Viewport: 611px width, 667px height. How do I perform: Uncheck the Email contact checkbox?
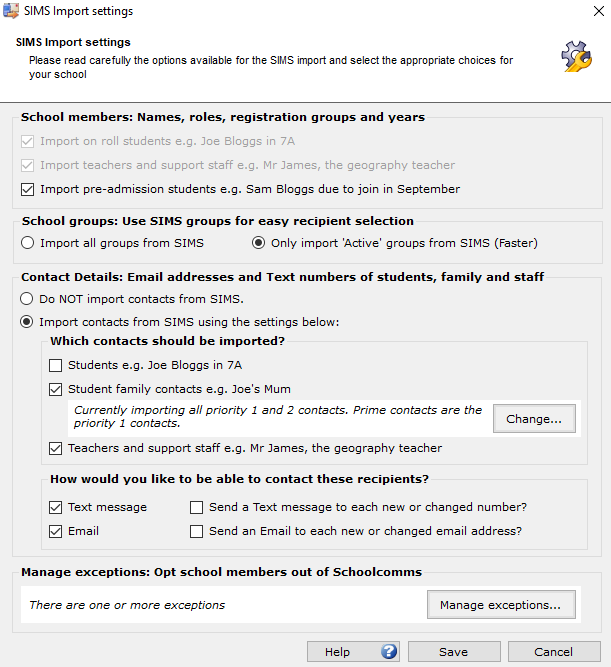click(x=56, y=531)
